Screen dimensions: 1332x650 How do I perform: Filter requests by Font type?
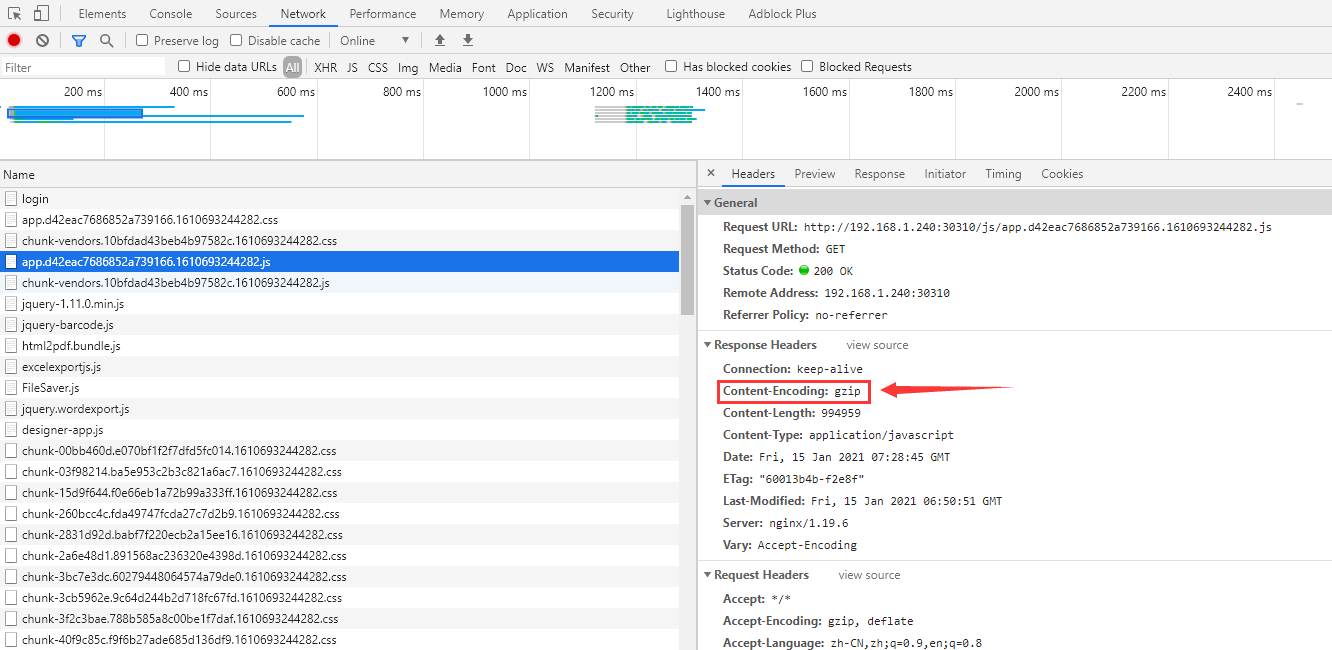484,67
